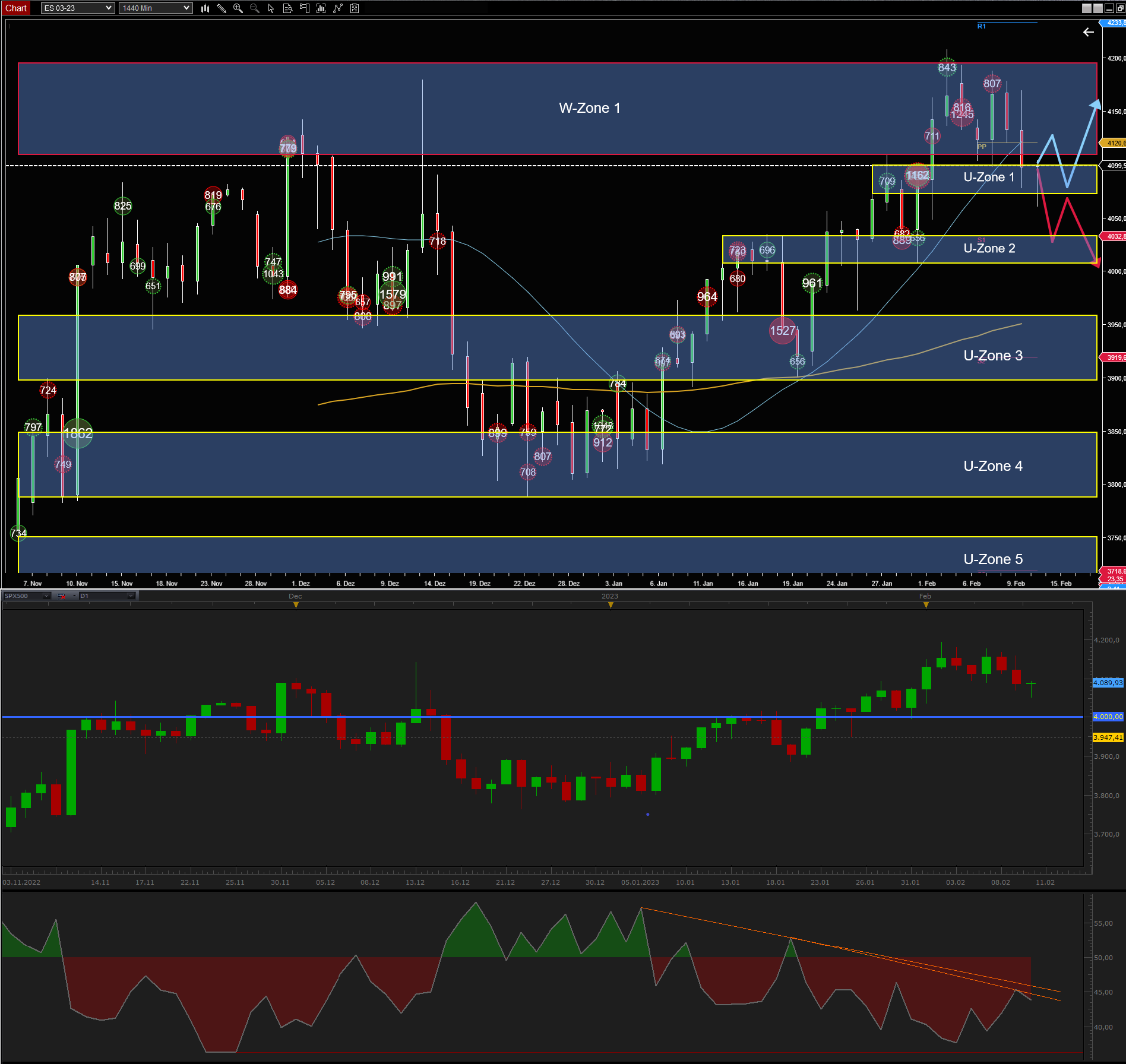Activate the zoom out magnifier tool
Image resolution: width=1126 pixels, height=1064 pixels.
(254, 8)
